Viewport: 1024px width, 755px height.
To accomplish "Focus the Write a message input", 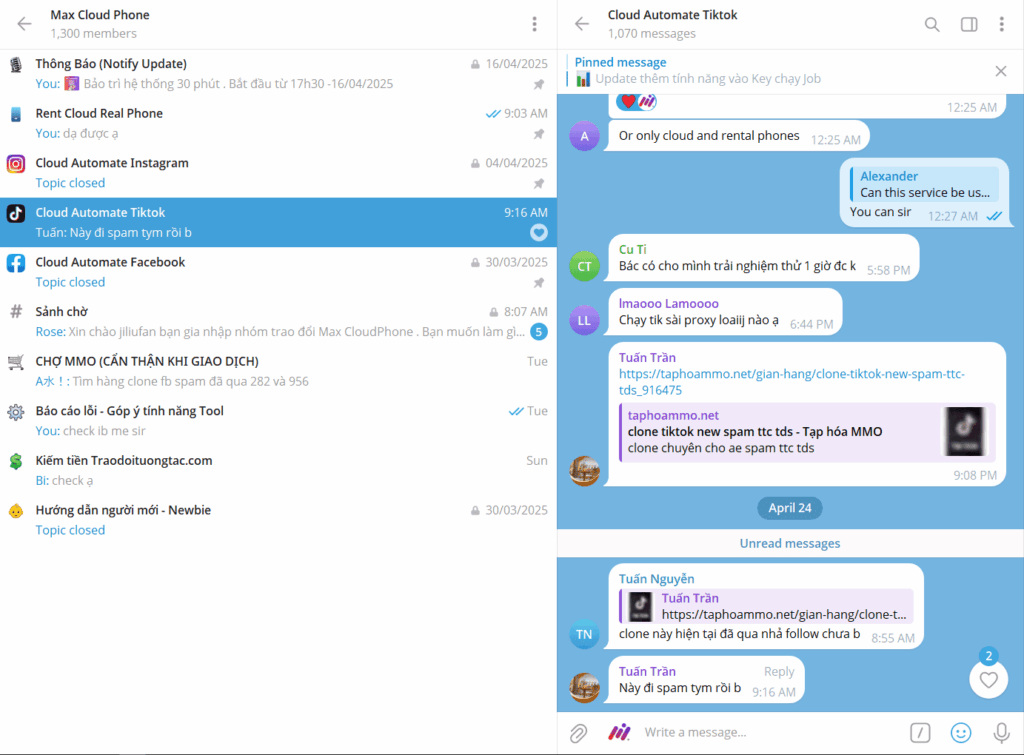I will 771,732.
